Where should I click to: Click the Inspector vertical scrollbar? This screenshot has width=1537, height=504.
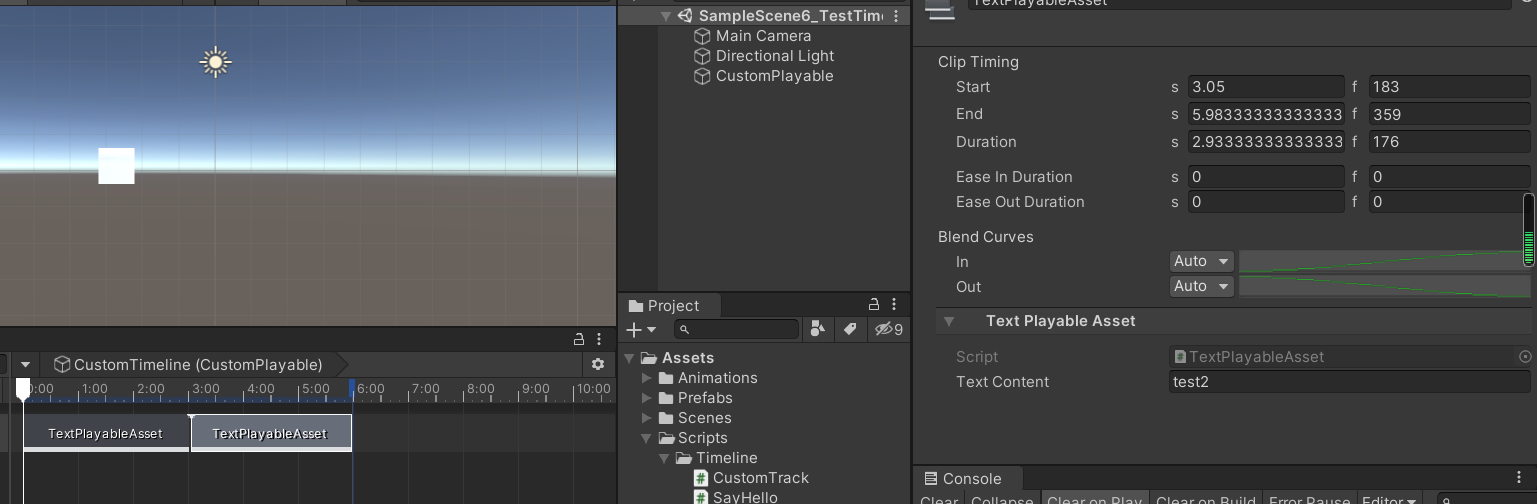click(x=1528, y=230)
